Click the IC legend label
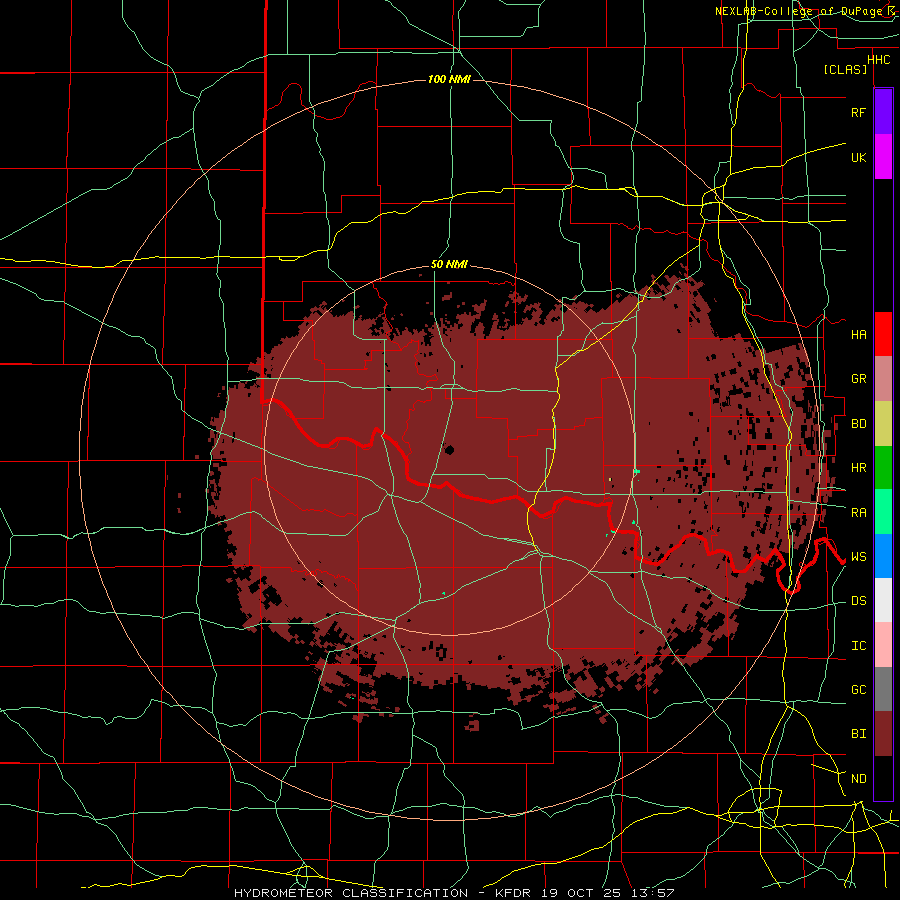 click(x=858, y=646)
